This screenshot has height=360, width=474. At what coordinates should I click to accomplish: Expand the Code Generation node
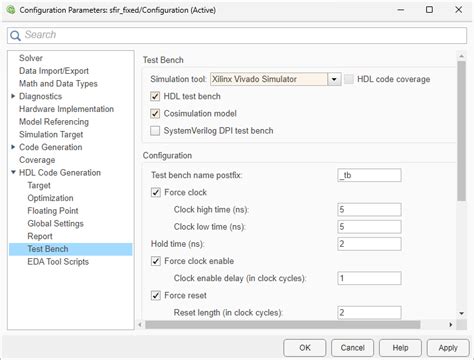click(x=13, y=147)
